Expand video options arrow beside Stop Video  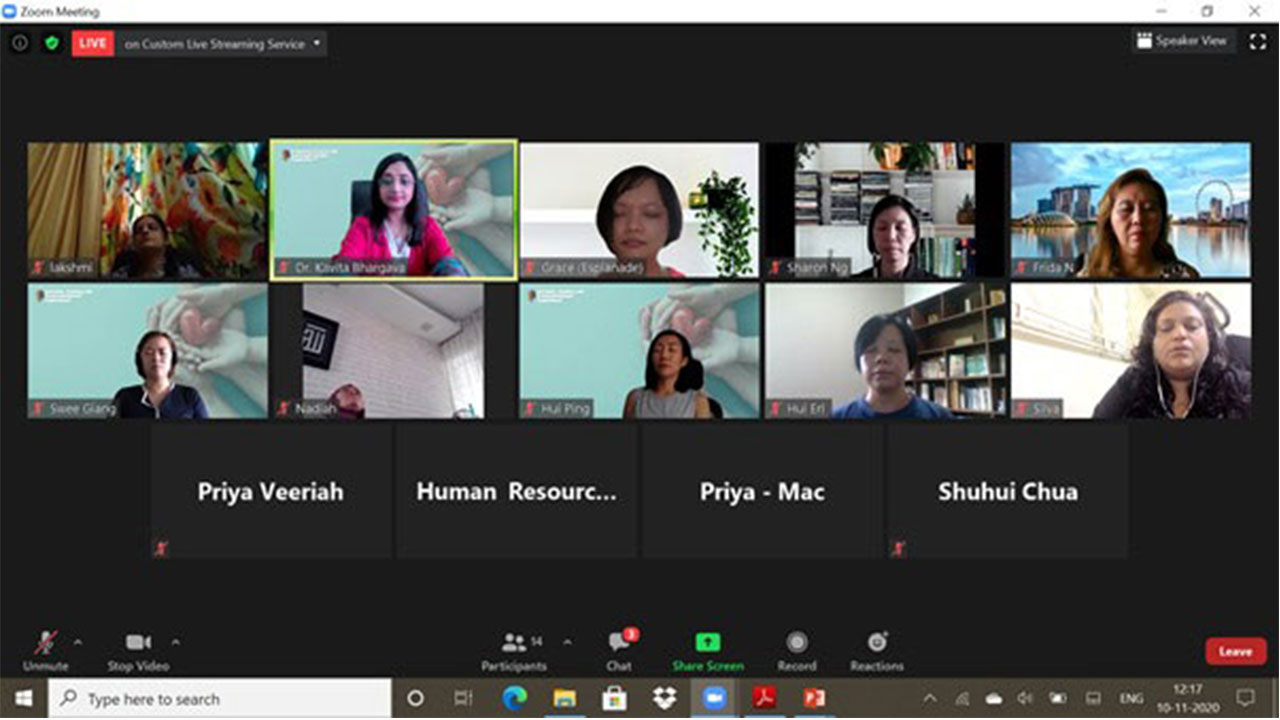click(176, 642)
